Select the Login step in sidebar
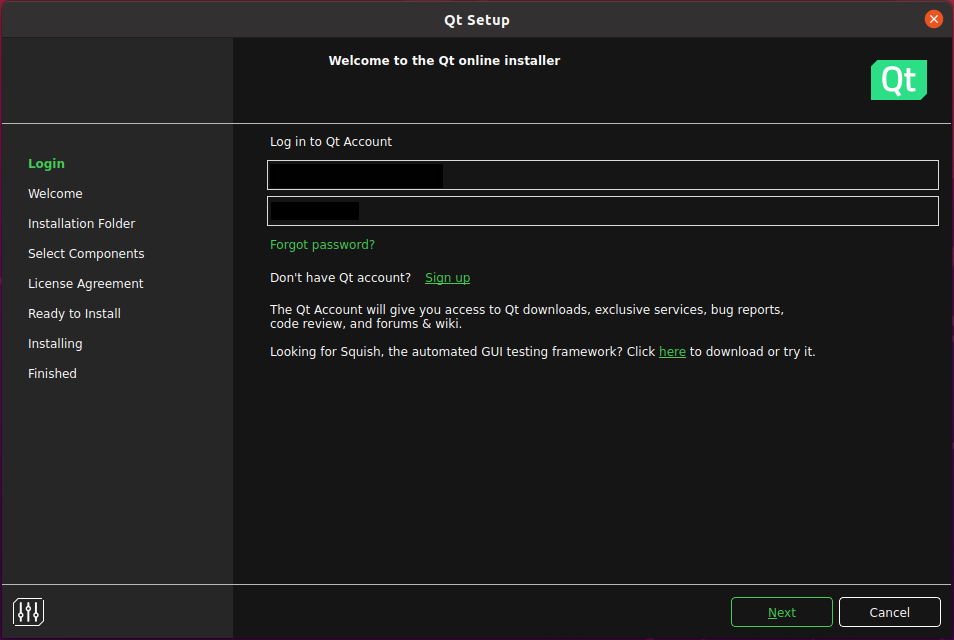The width and height of the screenshot is (954, 640). pos(46,164)
